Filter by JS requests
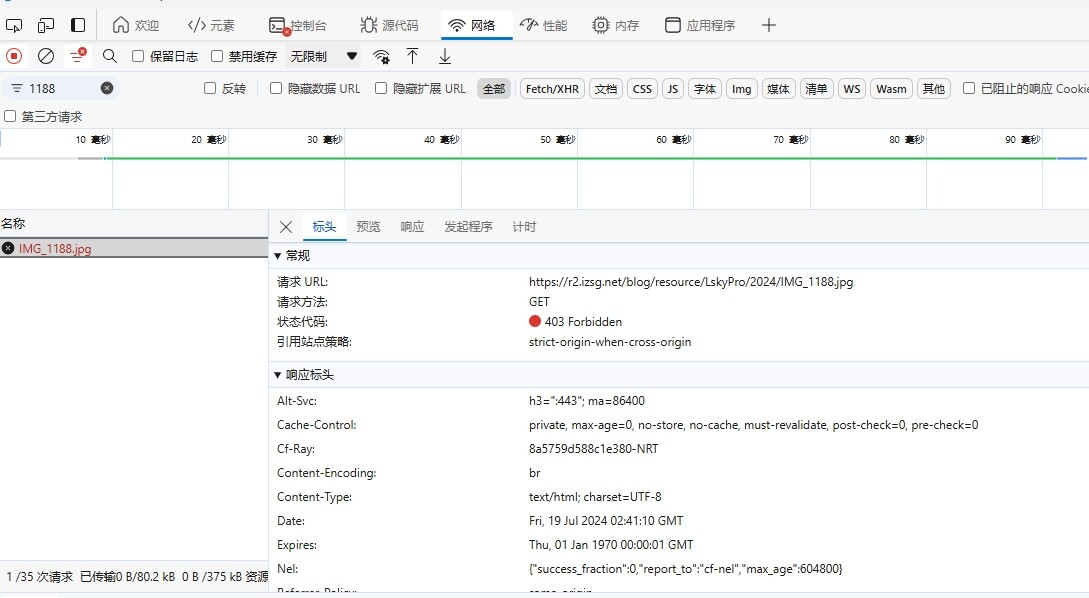This screenshot has width=1089, height=598. coord(672,89)
